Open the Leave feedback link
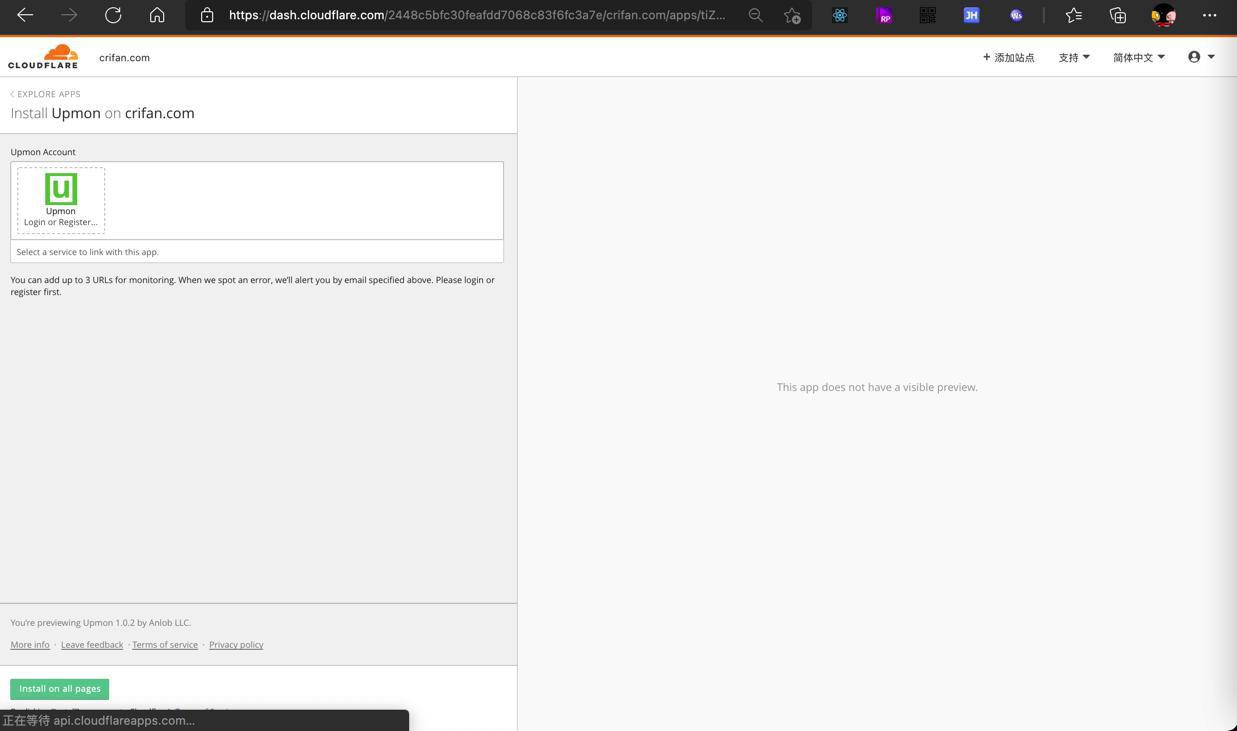The height and width of the screenshot is (731, 1237). [x=92, y=645]
